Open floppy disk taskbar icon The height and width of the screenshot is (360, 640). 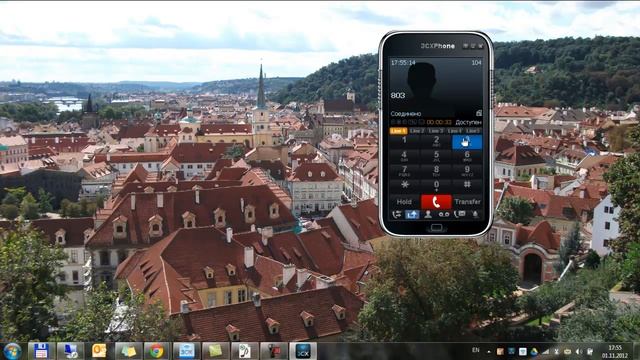[x=41, y=351]
